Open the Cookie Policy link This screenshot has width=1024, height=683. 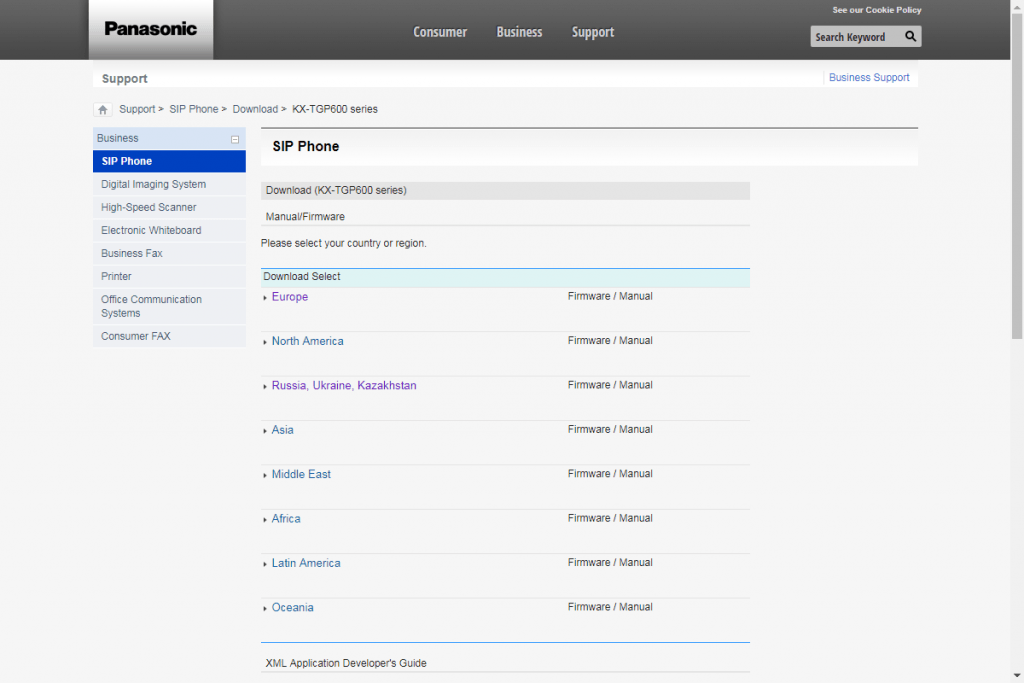(876, 10)
